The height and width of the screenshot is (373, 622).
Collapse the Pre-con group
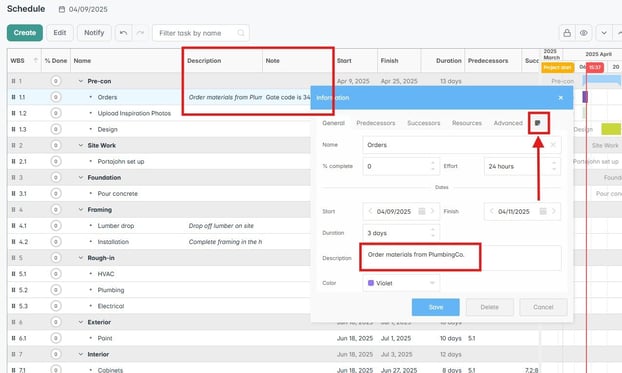pyautogui.click(x=81, y=81)
